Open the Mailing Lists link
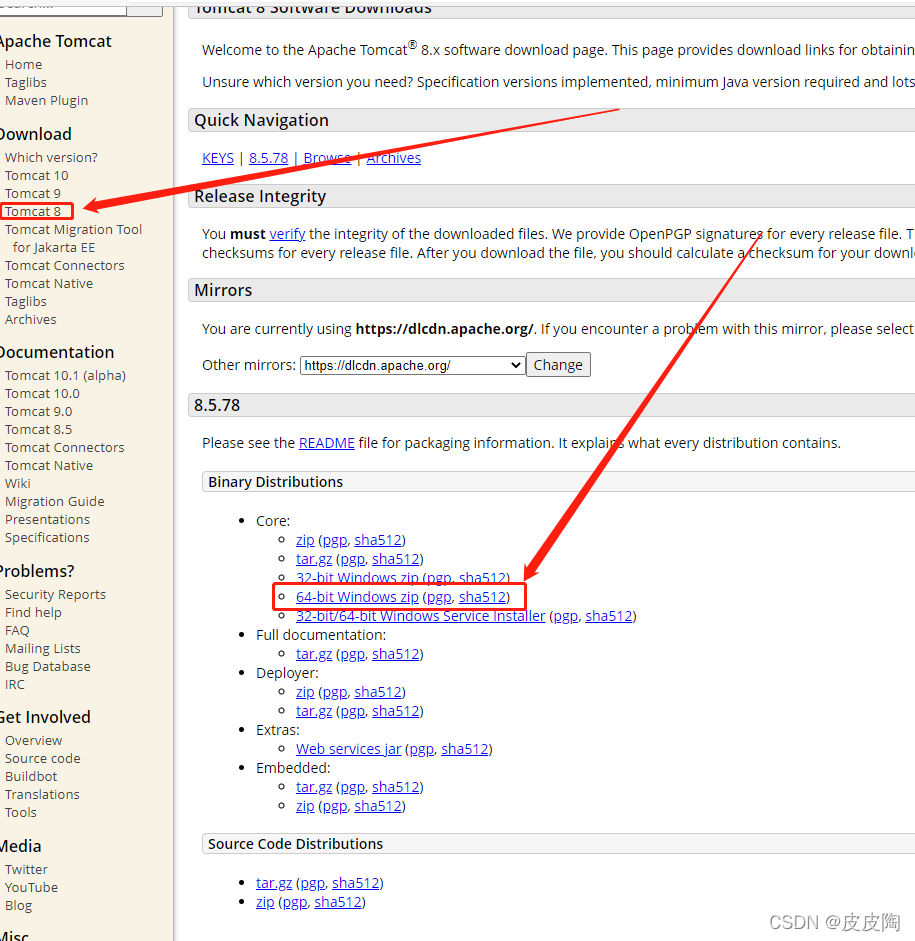The height and width of the screenshot is (941, 915). point(43,648)
